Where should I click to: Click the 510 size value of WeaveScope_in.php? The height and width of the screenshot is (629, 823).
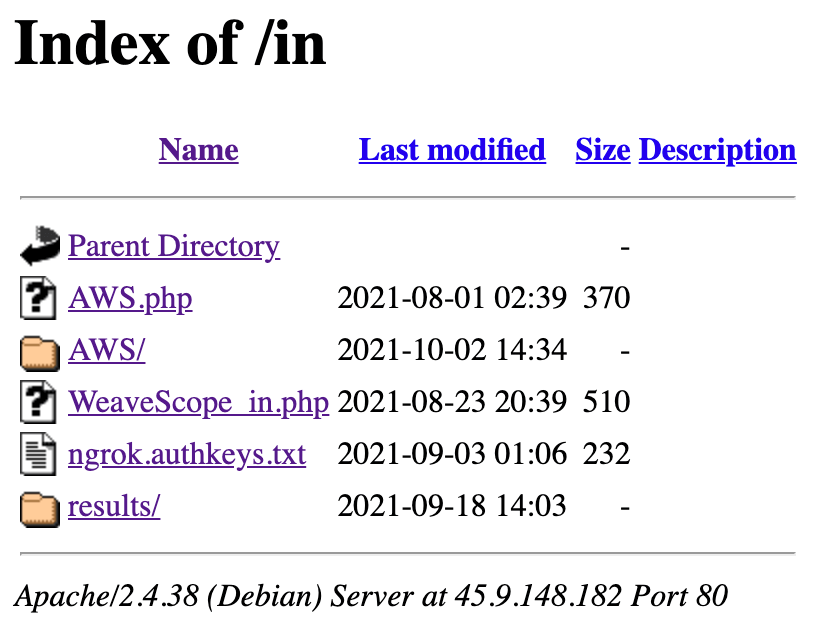pyautogui.click(x=607, y=402)
